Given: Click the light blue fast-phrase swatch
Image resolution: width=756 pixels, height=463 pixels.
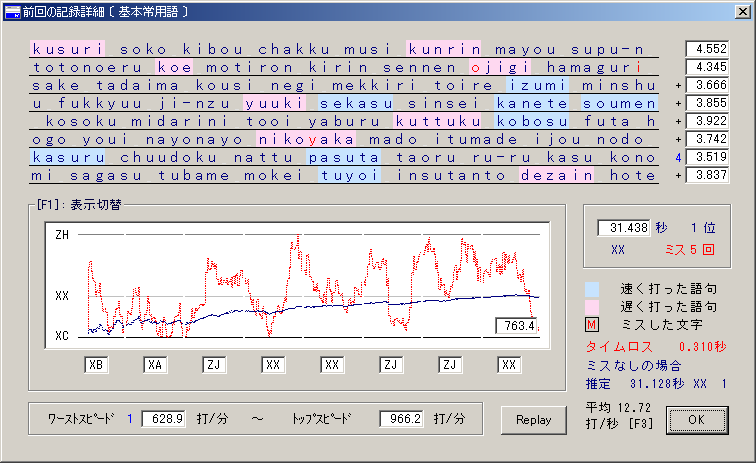Looking at the screenshot, I should point(592,289).
